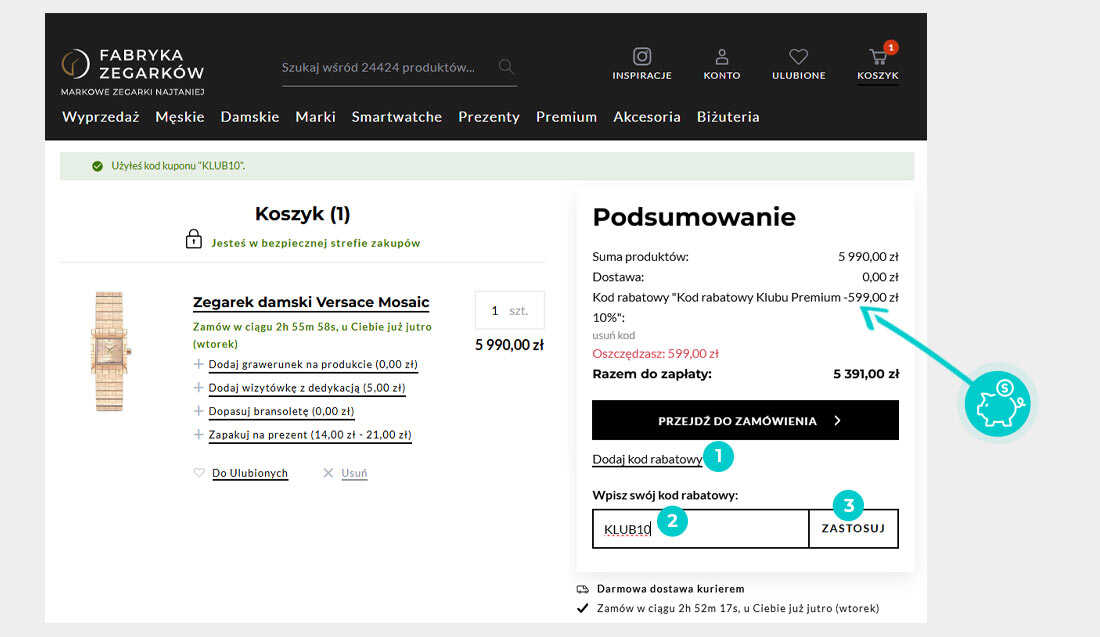
Task: Click the discount code input field
Action: tap(700, 528)
